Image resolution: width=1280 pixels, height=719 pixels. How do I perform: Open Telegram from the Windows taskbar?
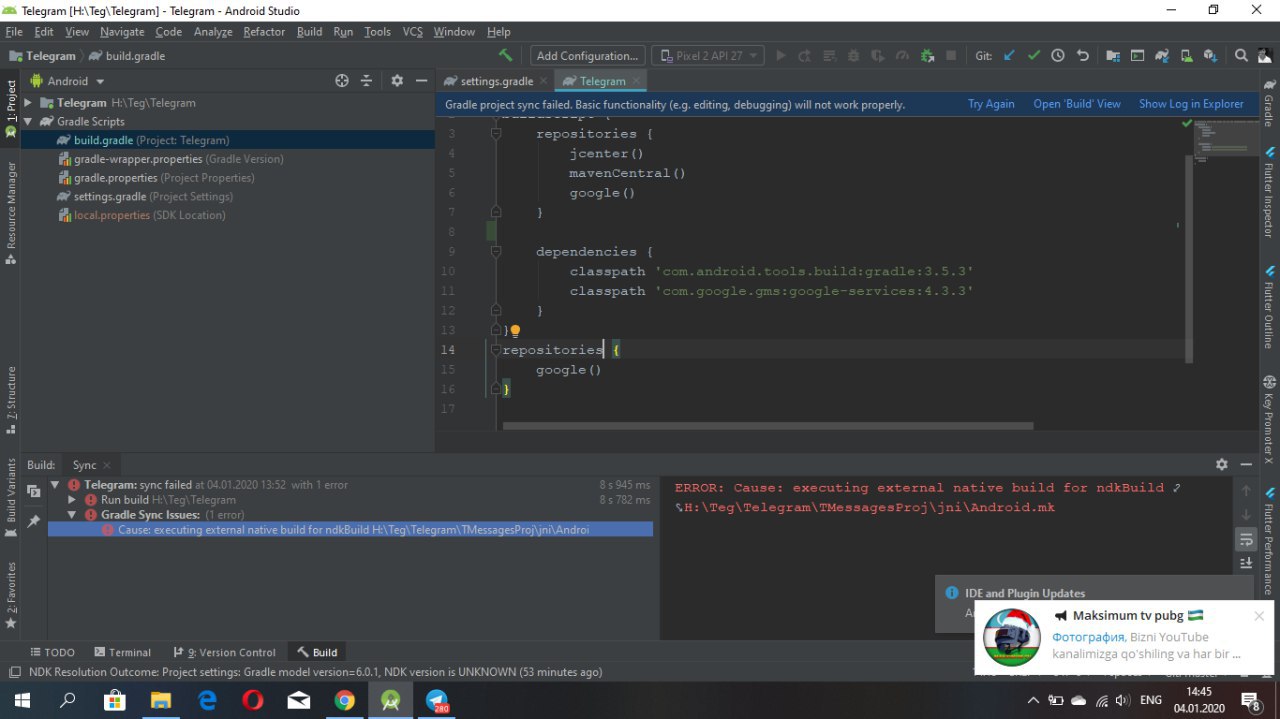click(x=437, y=701)
